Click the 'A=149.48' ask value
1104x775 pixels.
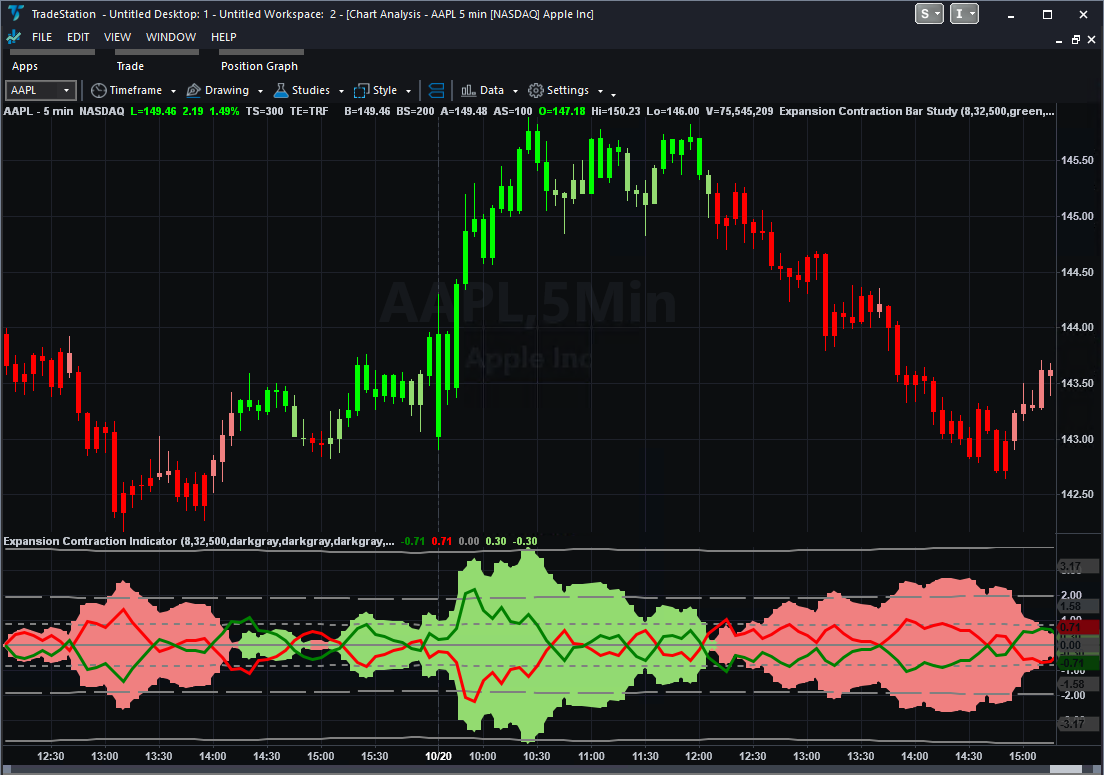click(x=464, y=111)
